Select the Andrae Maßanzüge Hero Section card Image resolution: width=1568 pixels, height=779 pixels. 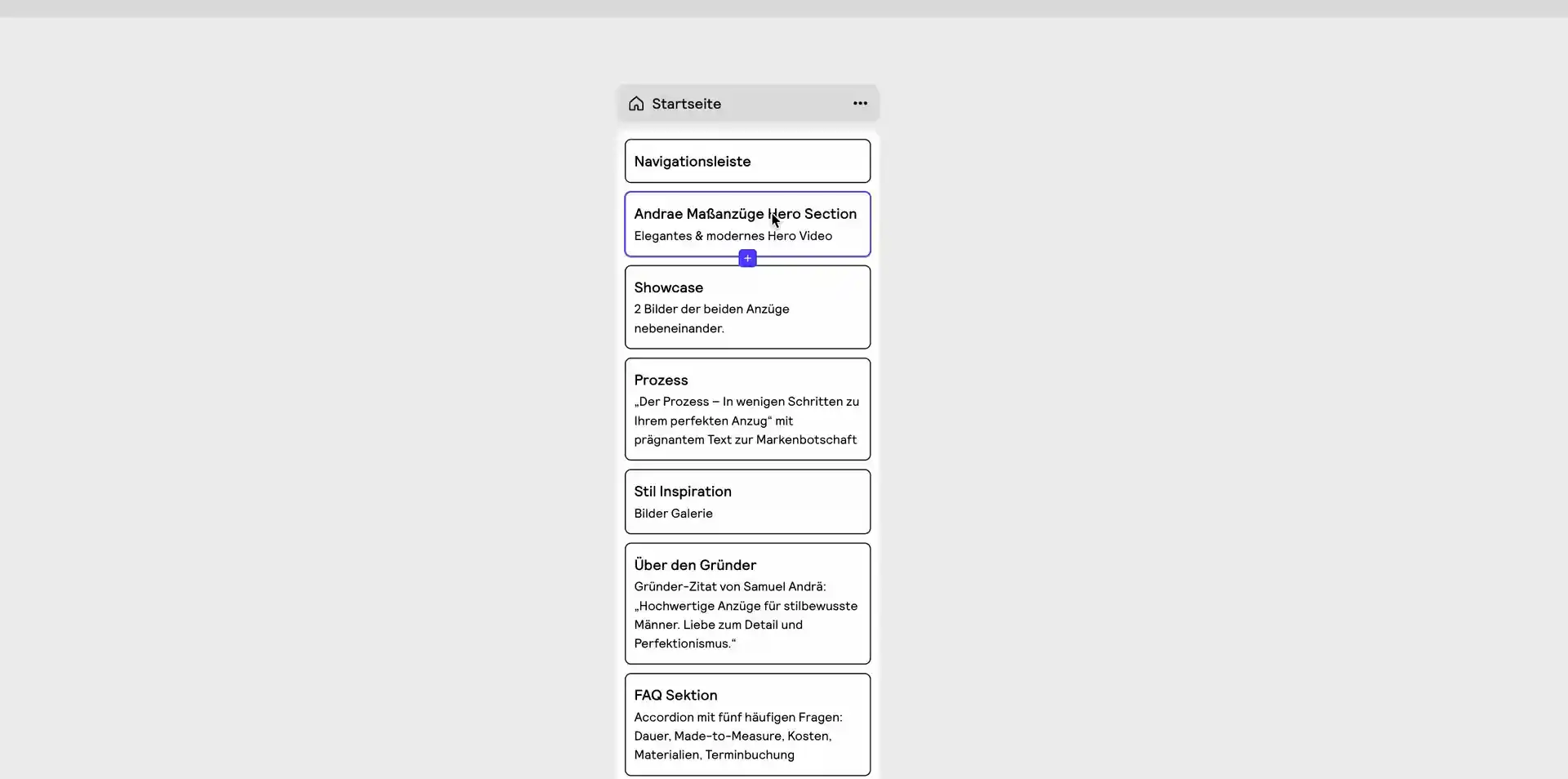tap(746, 224)
